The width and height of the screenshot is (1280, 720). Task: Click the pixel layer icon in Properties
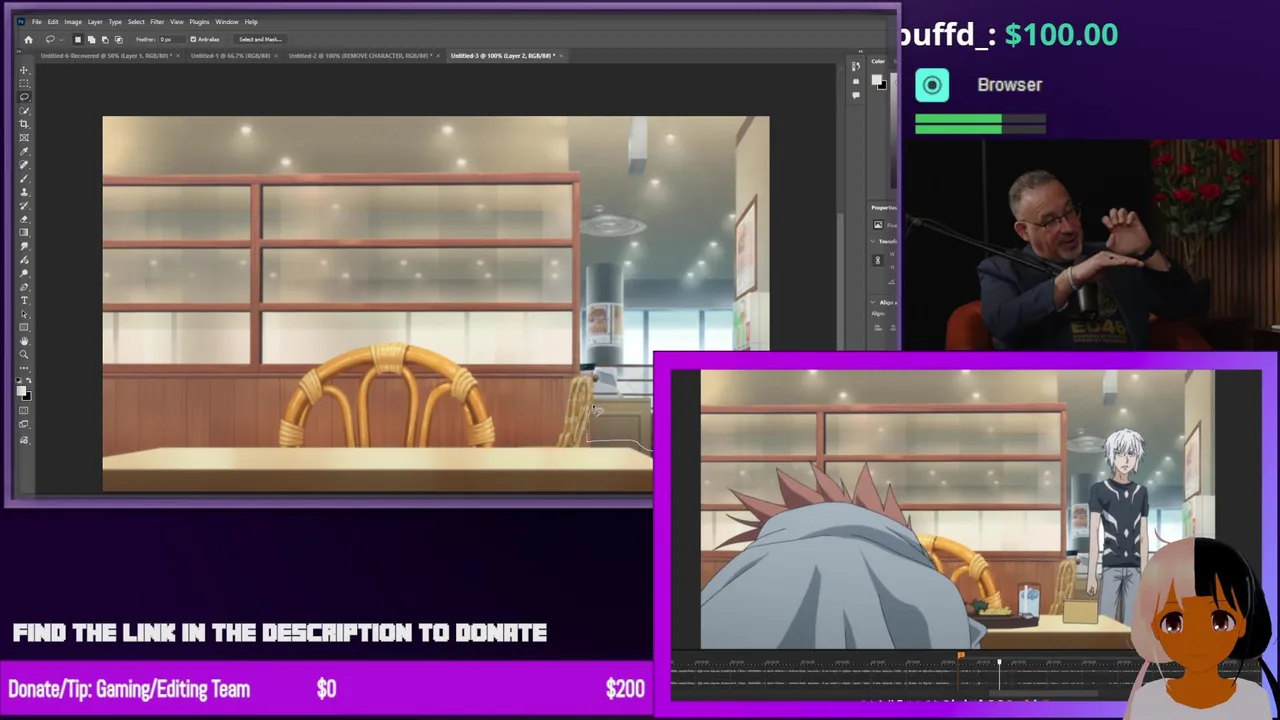[878, 224]
